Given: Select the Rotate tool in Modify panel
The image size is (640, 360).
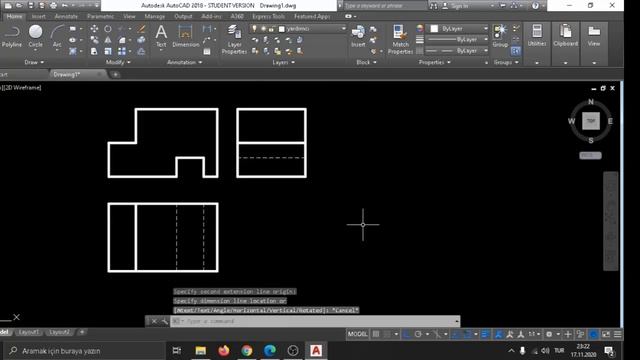Looking at the screenshot, I should pyautogui.click(x=107, y=29).
